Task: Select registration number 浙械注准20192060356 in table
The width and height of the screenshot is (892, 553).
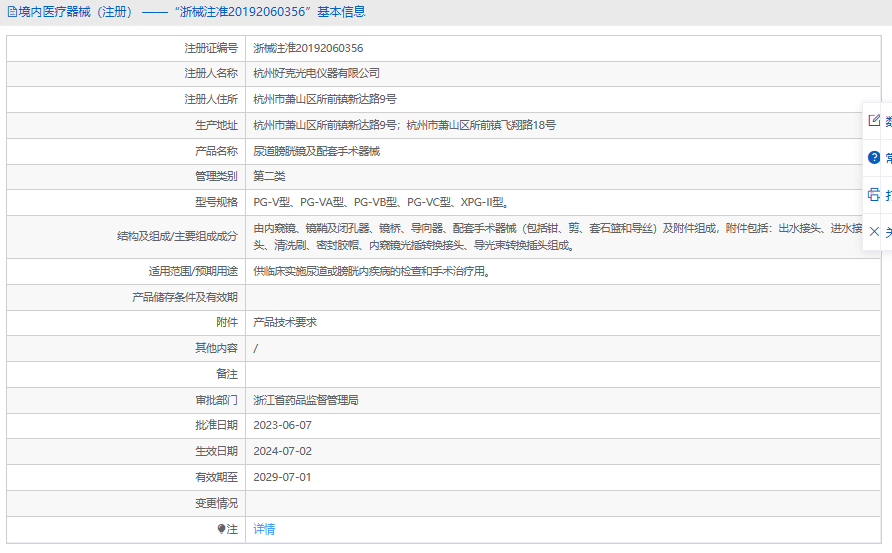Action: (308, 48)
